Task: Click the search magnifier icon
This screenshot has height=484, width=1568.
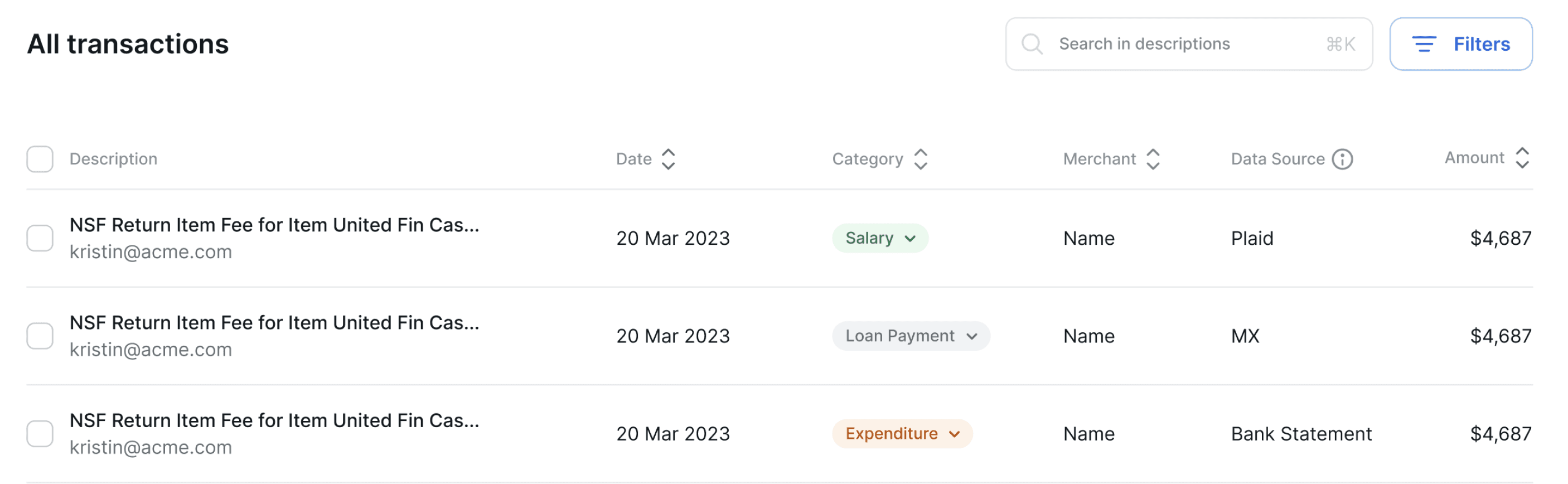Action: 1032,44
